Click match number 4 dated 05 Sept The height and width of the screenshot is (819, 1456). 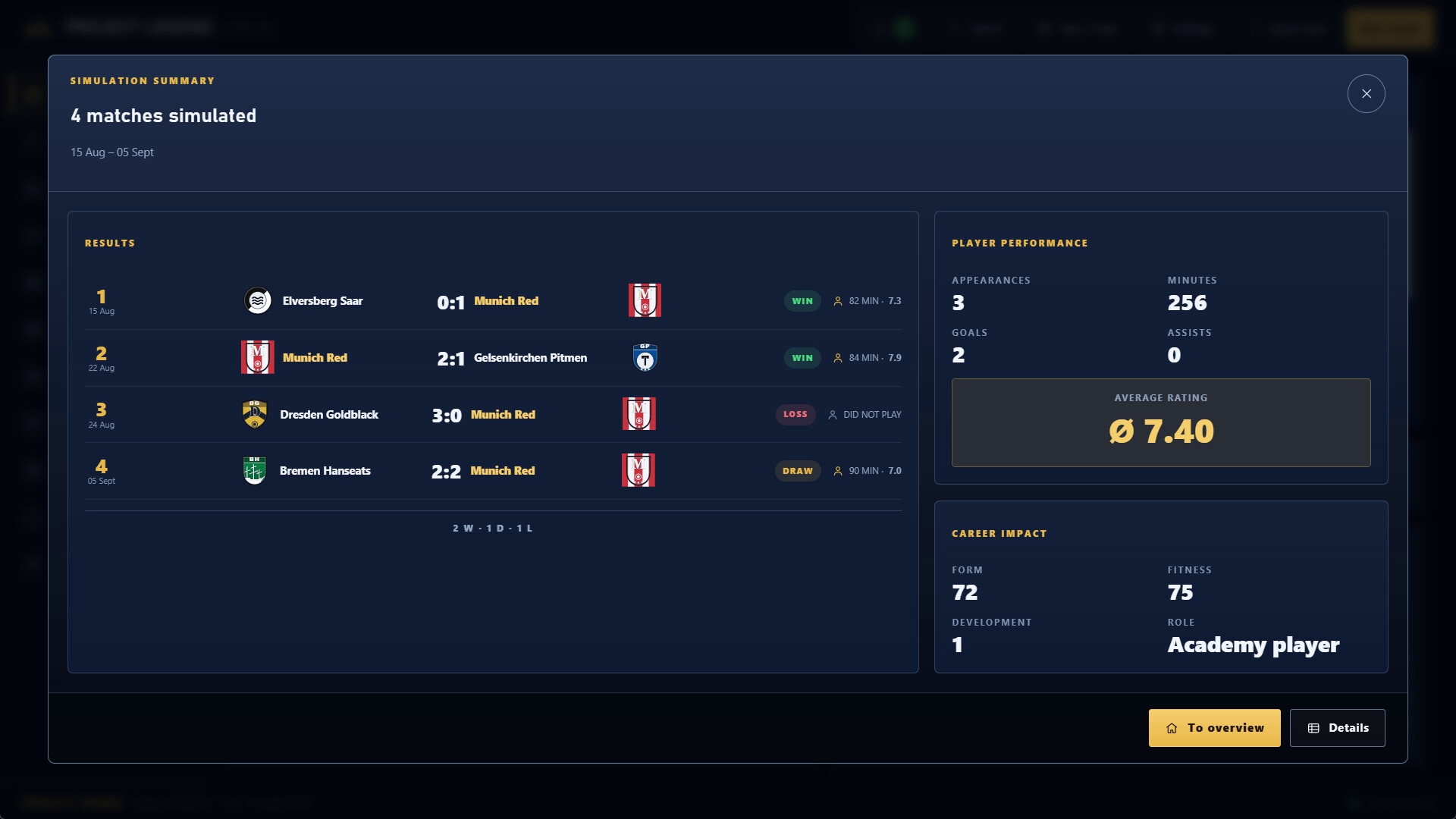(101, 471)
